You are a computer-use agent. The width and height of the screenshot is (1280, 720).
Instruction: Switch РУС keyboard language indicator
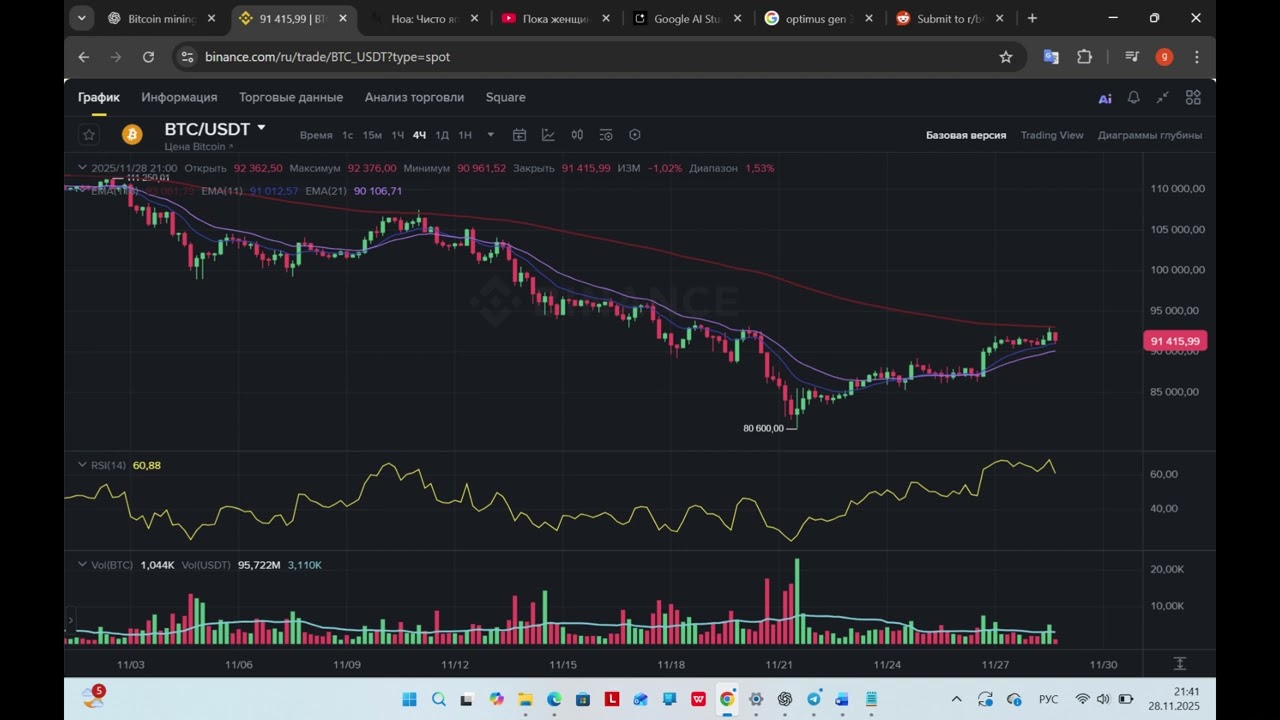pyautogui.click(x=1048, y=699)
